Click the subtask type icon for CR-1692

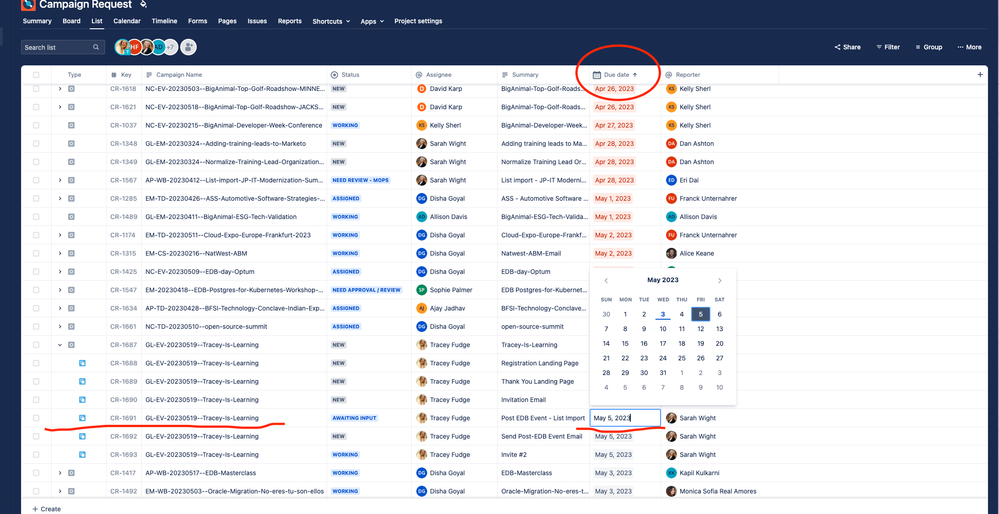click(x=82, y=436)
